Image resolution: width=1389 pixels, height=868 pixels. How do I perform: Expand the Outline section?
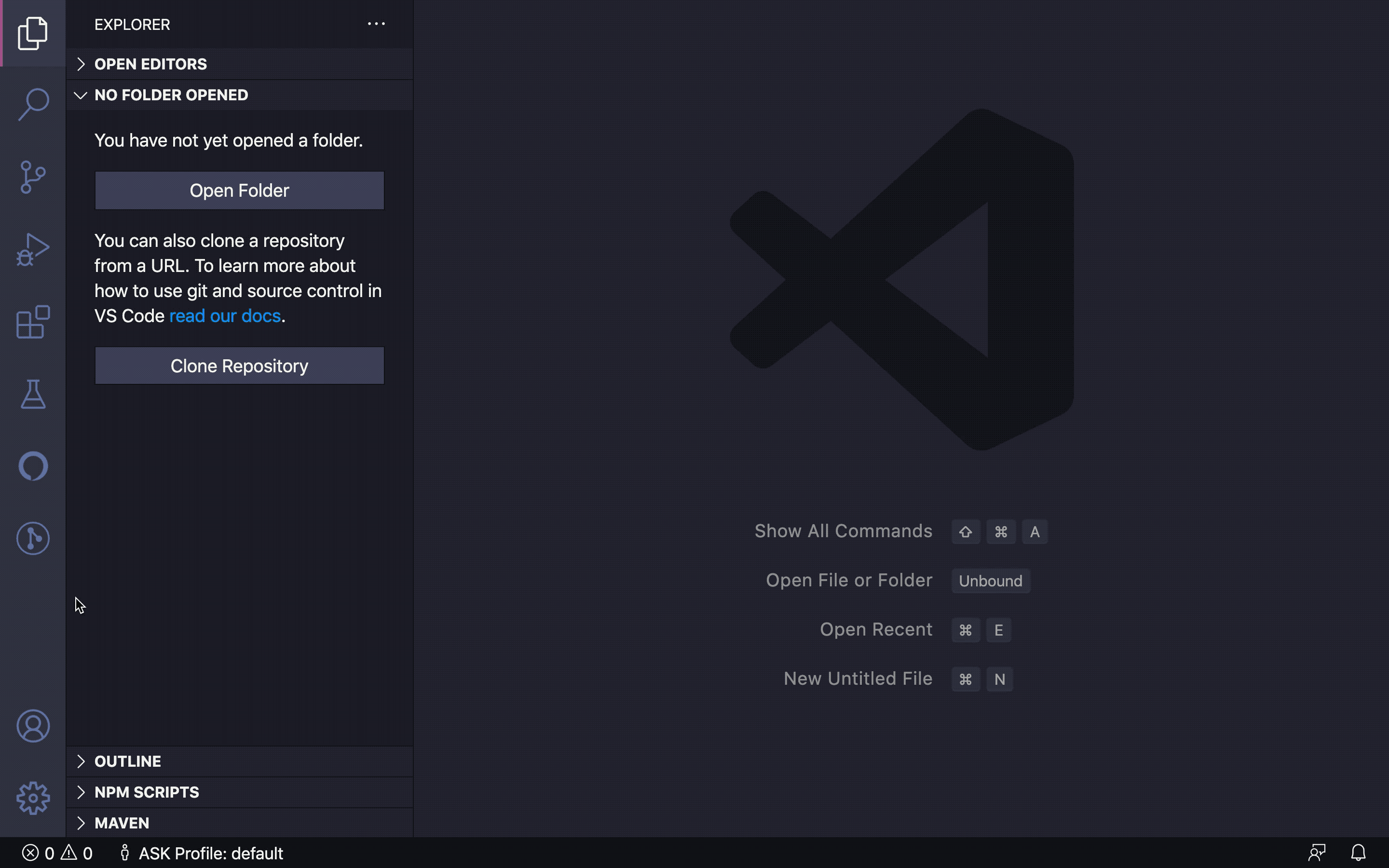click(127, 761)
